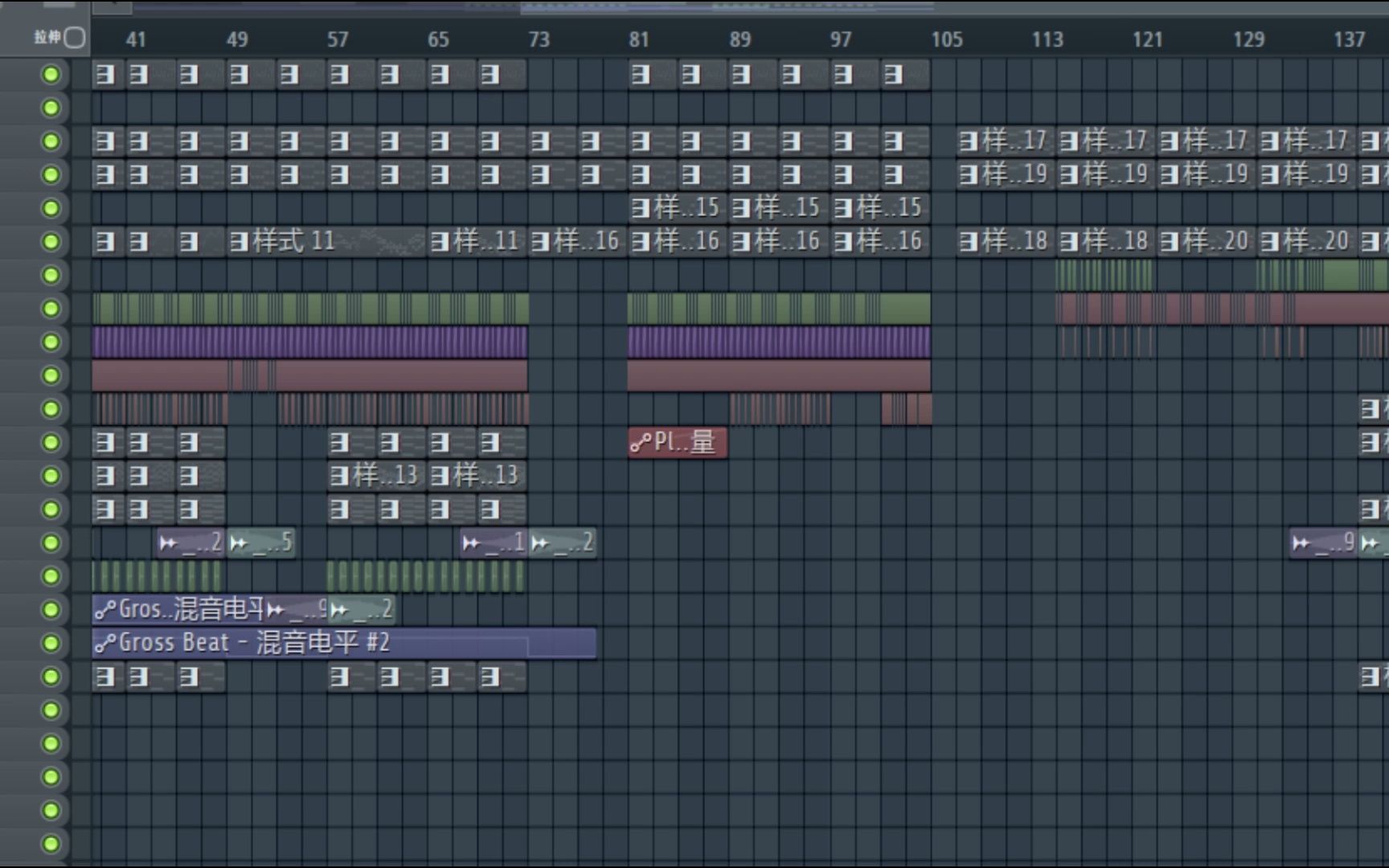Mute the track with Pl..量 automation clip
The image size is (1389, 868).
51,443
